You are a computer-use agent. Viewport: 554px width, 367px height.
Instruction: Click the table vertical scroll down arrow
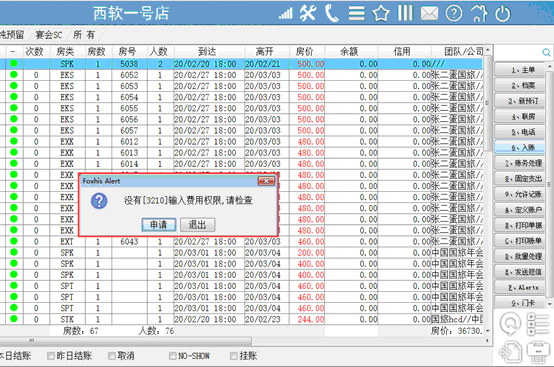pos(488,331)
